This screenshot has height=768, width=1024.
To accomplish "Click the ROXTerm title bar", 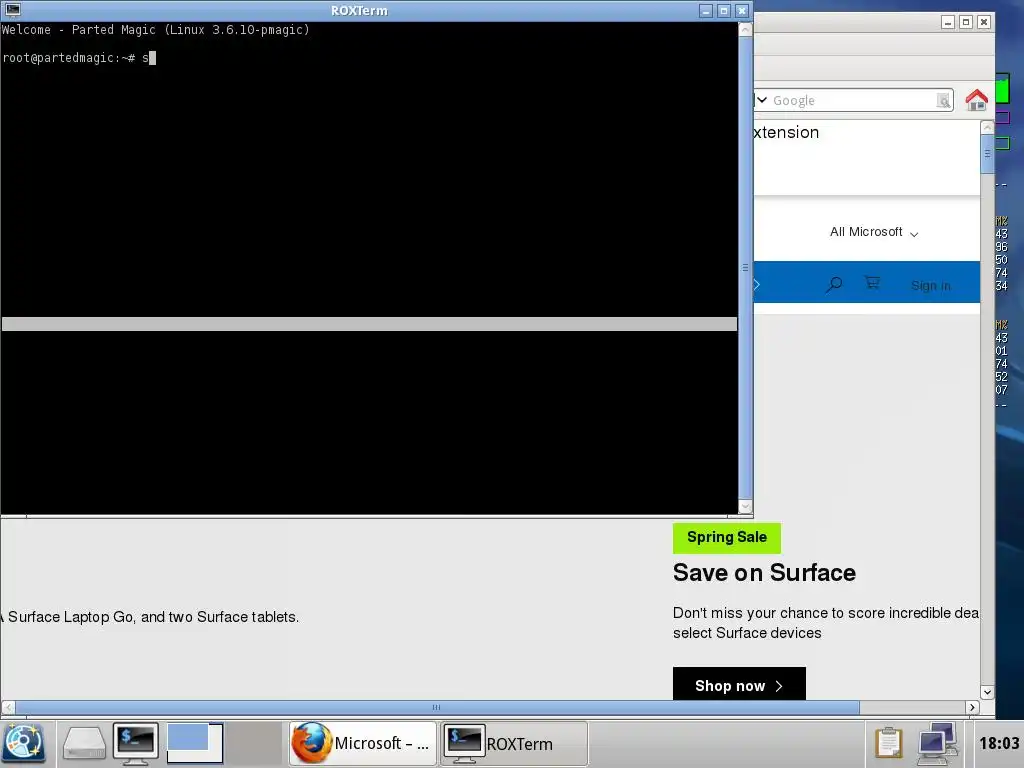I will point(359,10).
